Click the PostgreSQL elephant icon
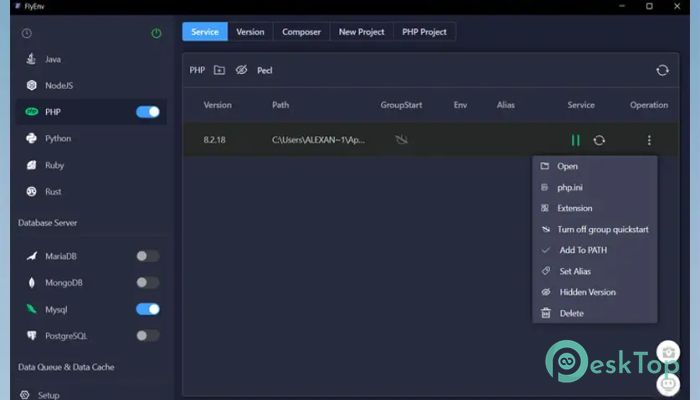This screenshot has width=700, height=400. pos(32,335)
